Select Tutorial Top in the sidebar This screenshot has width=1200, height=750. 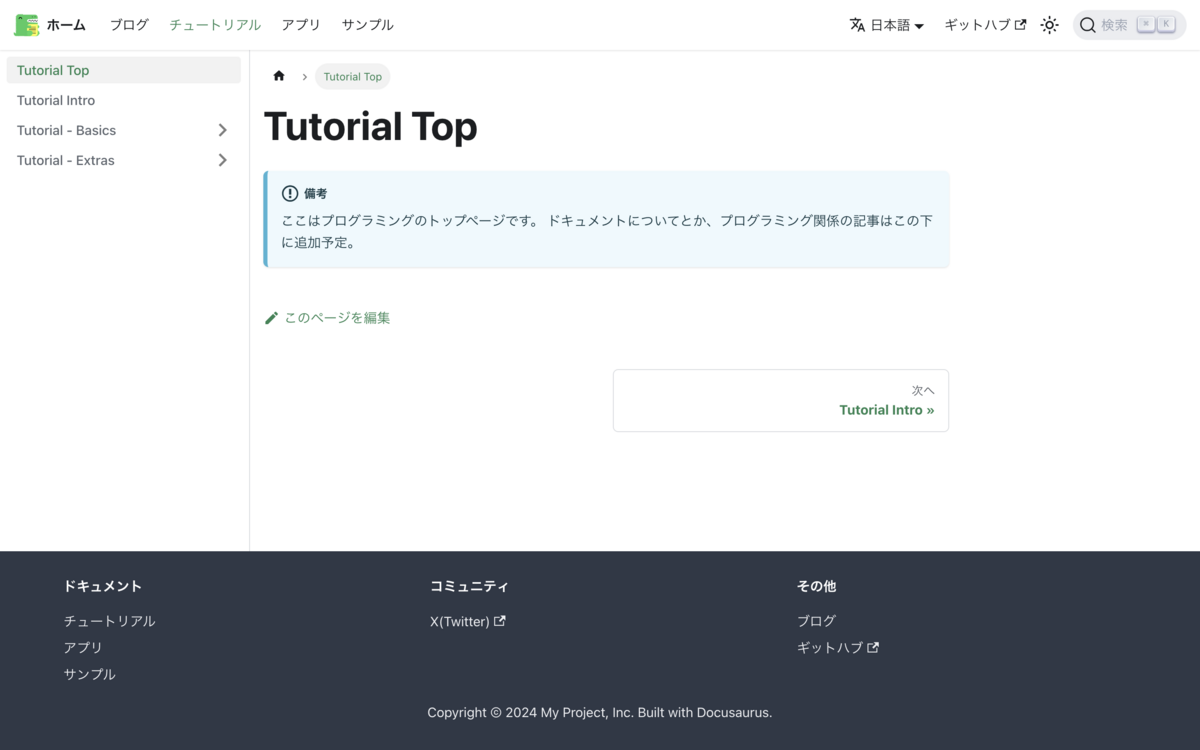click(x=124, y=70)
